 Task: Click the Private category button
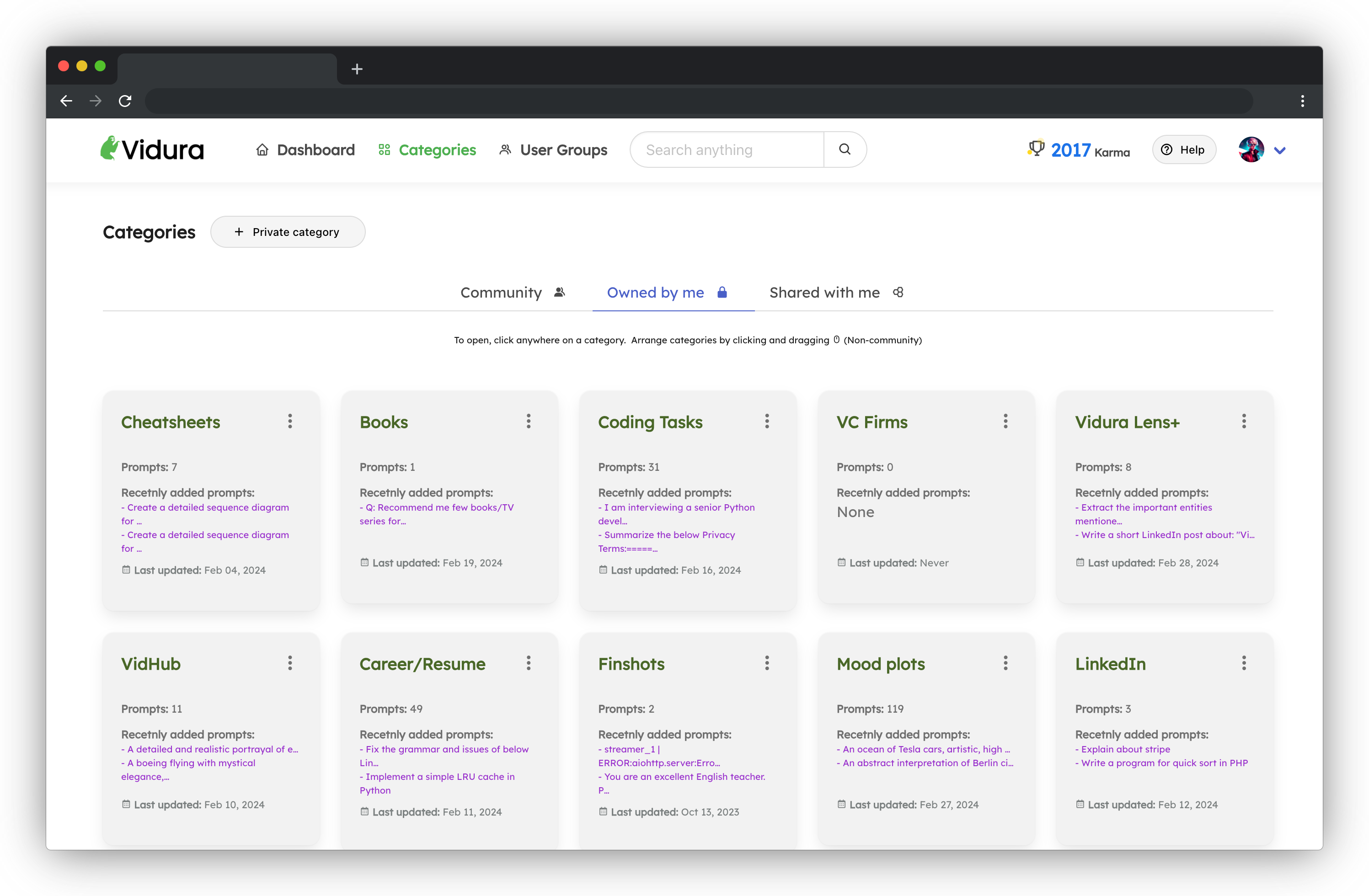click(288, 232)
